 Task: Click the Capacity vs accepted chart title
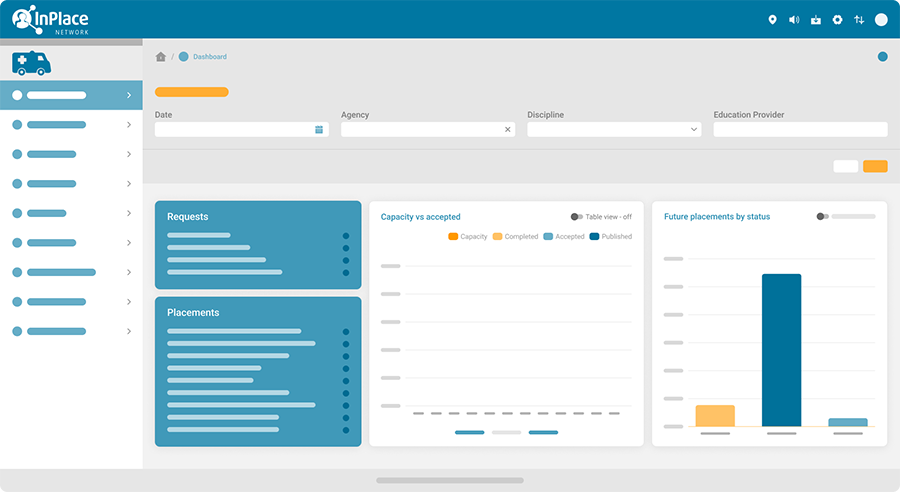pos(421,217)
